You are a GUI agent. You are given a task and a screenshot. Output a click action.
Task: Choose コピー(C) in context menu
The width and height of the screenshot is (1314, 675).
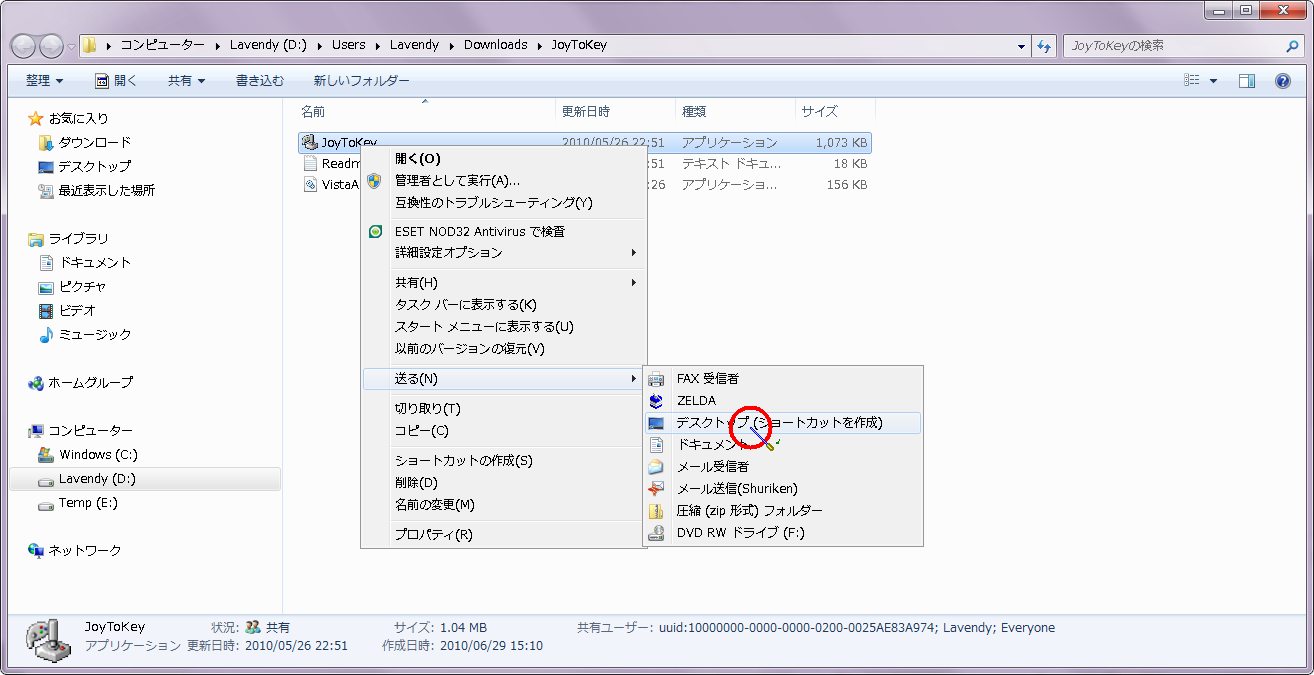(x=503, y=430)
